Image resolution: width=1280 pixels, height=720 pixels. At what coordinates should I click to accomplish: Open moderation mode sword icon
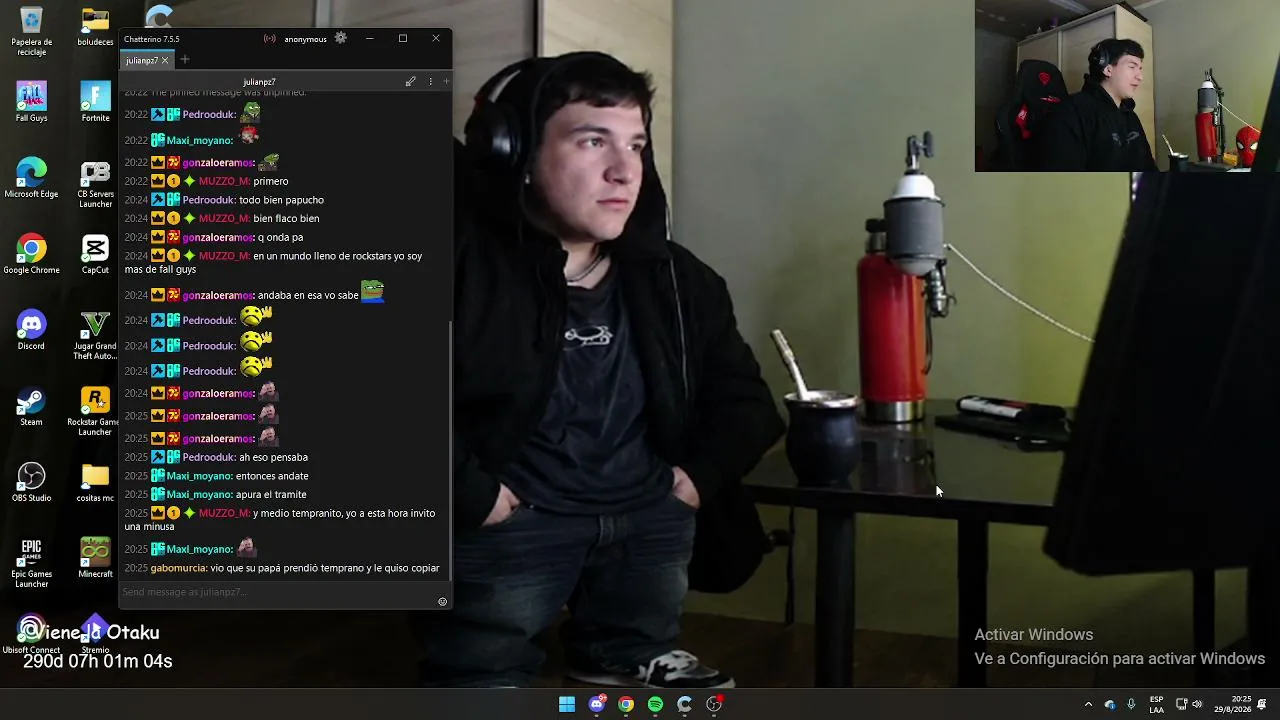click(410, 82)
